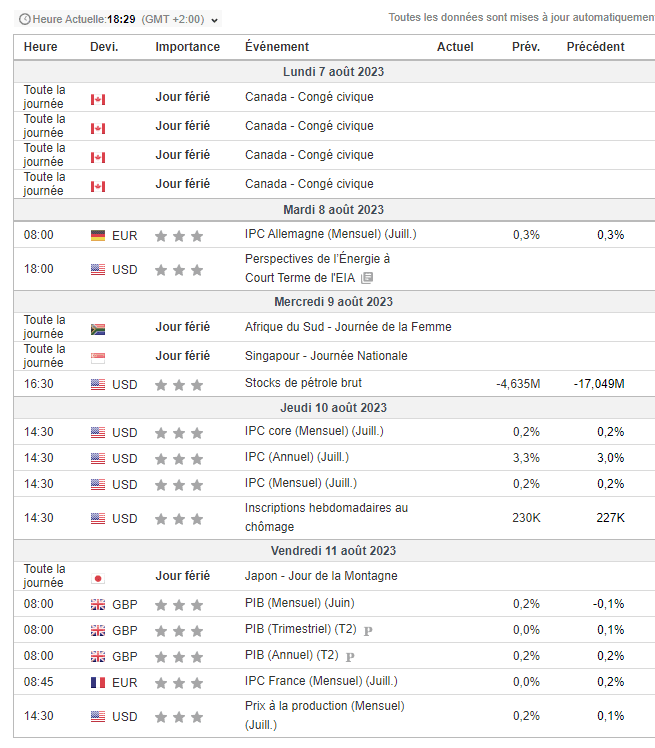
Task: Click the French flag on the IPC France row
Action: pyautogui.click(x=98, y=683)
